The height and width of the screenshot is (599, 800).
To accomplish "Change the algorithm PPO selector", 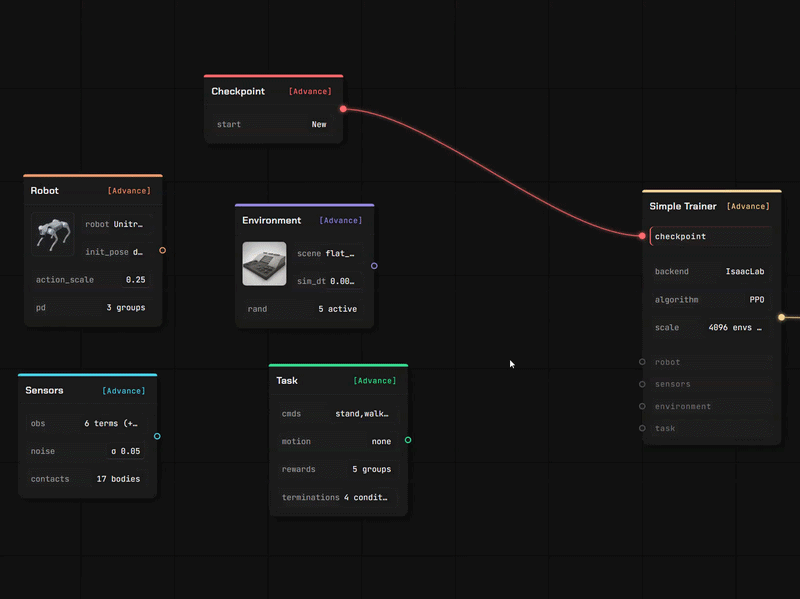I will tap(710, 300).
